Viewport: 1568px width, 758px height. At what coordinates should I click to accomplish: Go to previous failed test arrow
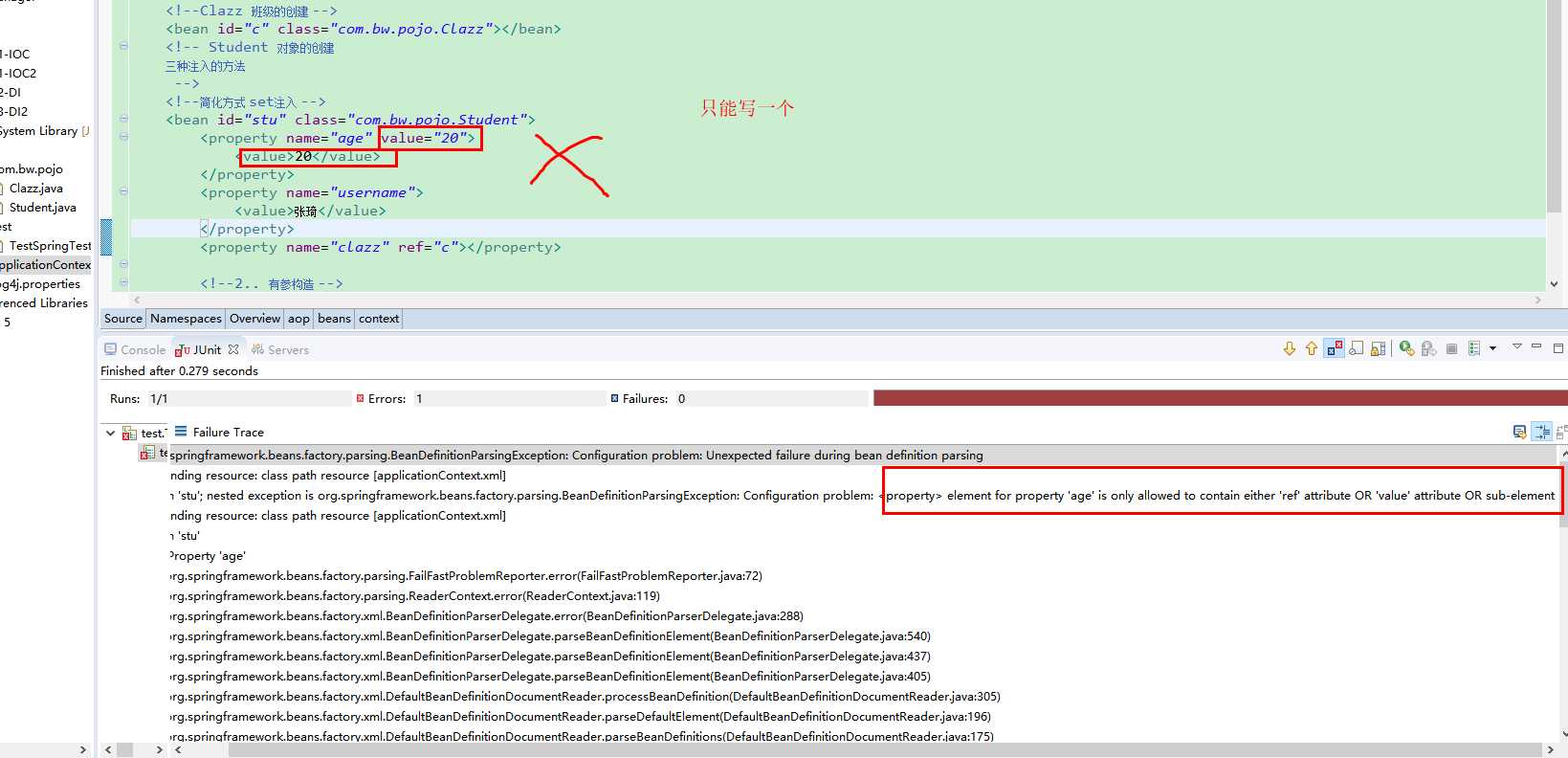tap(1312, 348)
